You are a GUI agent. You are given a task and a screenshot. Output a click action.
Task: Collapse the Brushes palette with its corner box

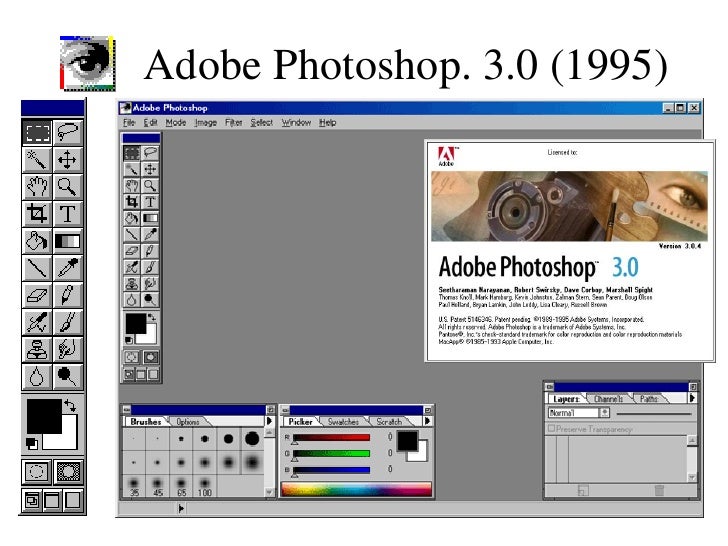click(x=270, y=410)
